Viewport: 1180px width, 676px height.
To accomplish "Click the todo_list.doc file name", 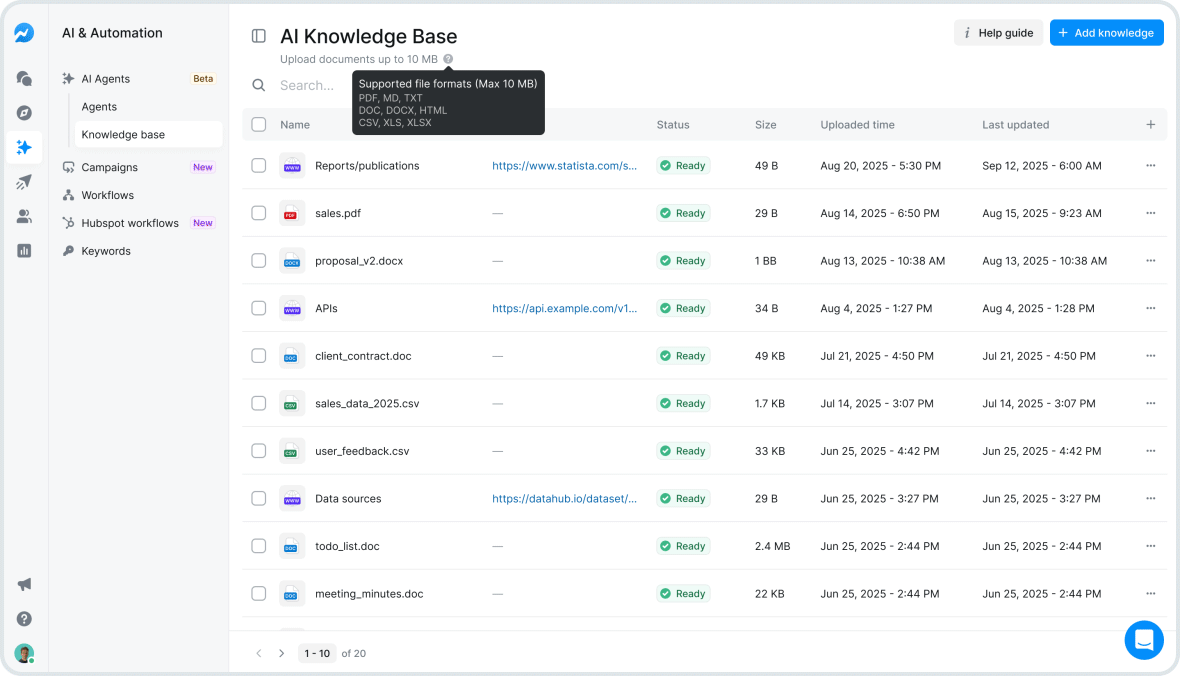I will tap(347, 546).
